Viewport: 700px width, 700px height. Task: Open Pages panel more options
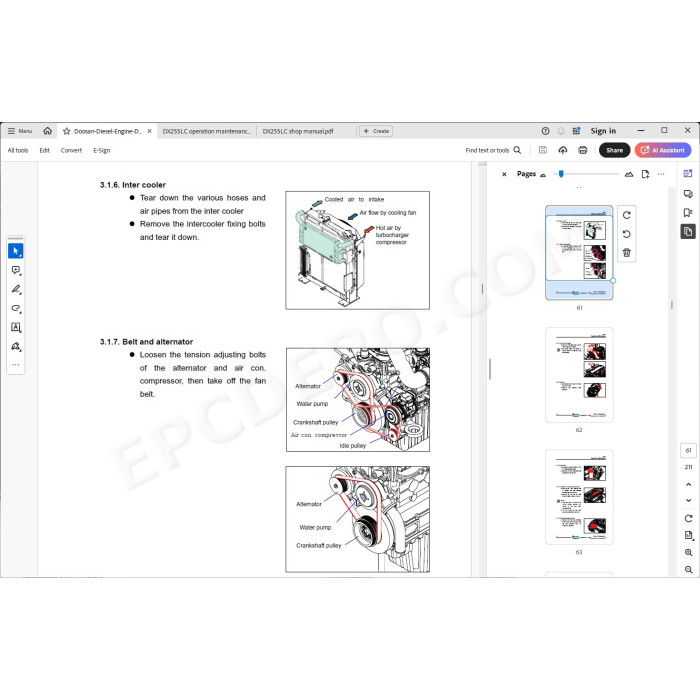(x=661, y=174)
